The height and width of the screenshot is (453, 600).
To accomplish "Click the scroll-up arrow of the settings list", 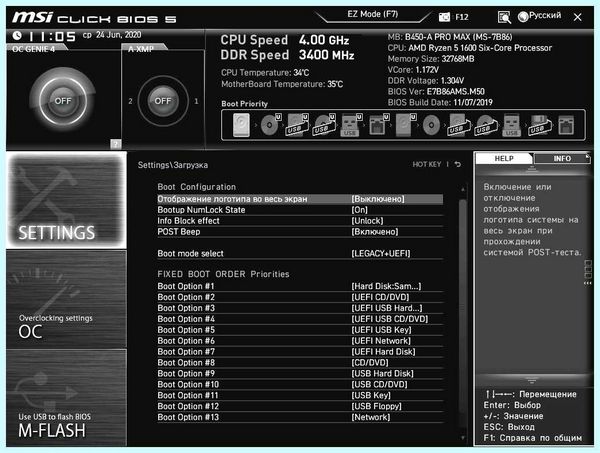I will click(463, 189).
